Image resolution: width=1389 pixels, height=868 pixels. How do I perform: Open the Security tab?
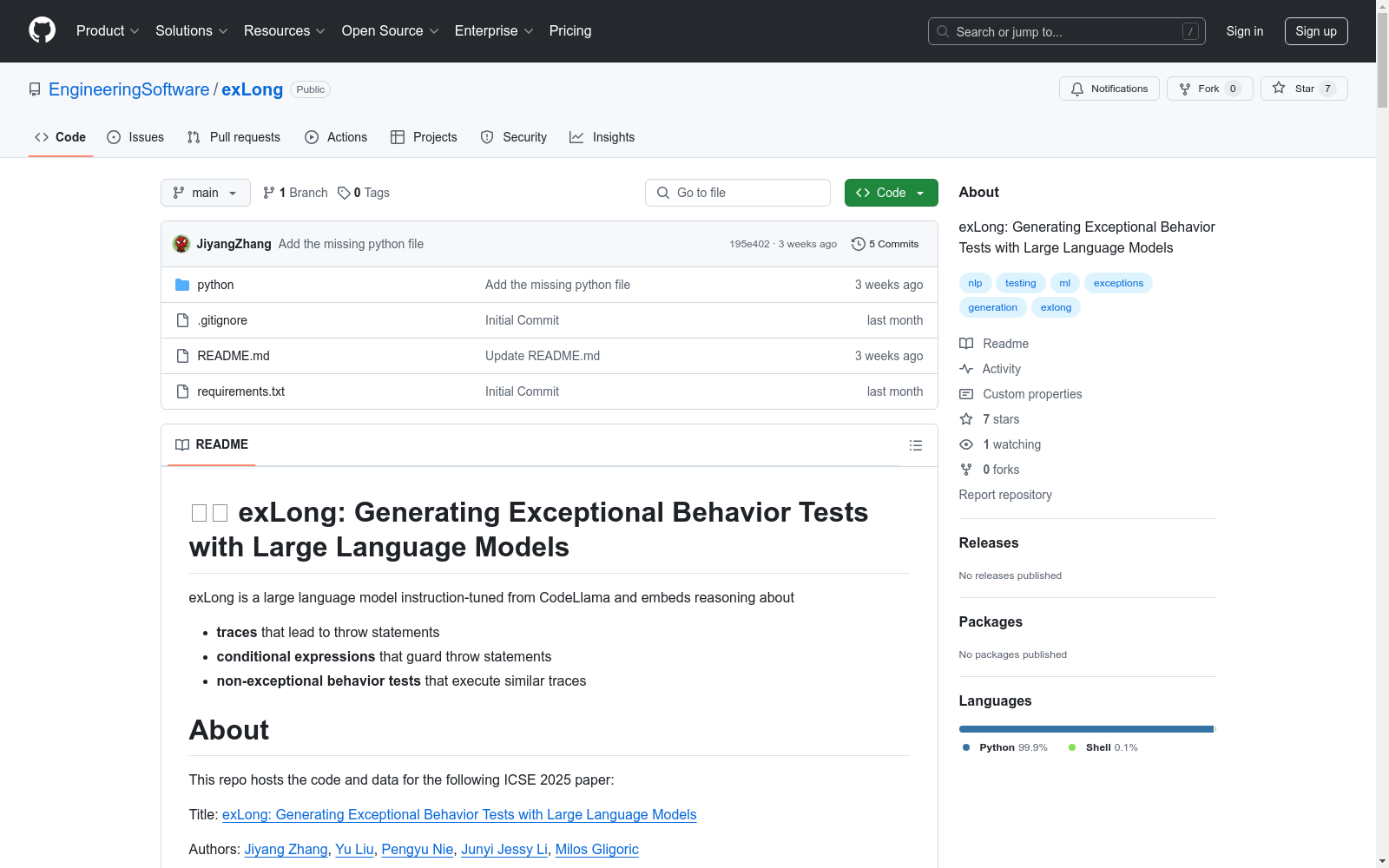(514, 137)
